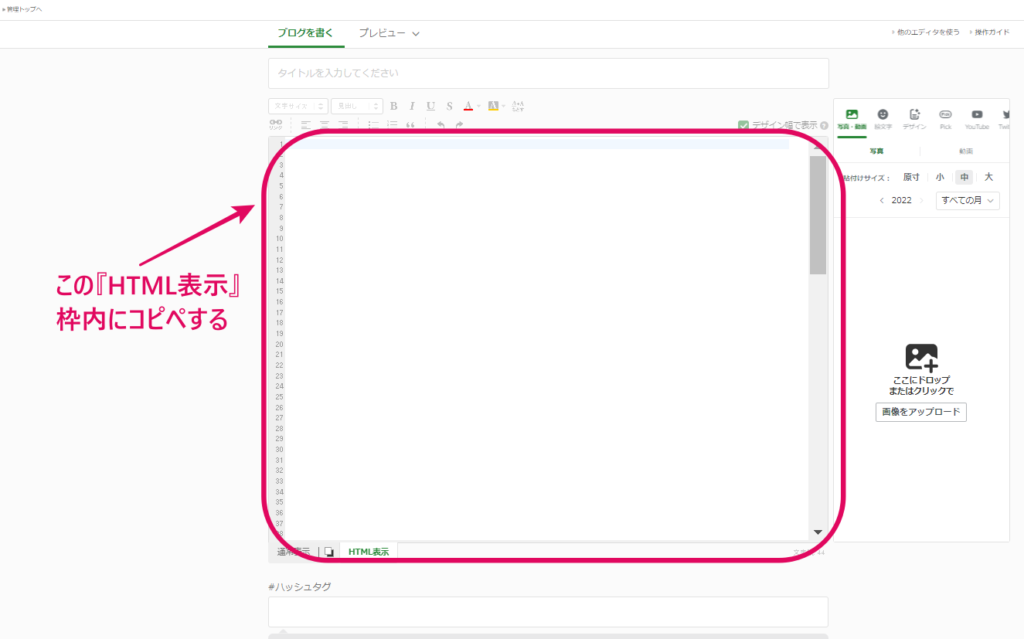Underline text with the U icon
The width and height of the screenshot is (1024, 639).
(x=430, y=106)
